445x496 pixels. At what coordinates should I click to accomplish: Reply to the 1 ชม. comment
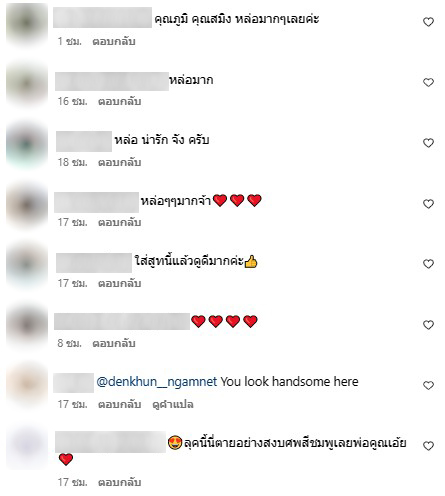pyautogui.click(x=114, y=41)
